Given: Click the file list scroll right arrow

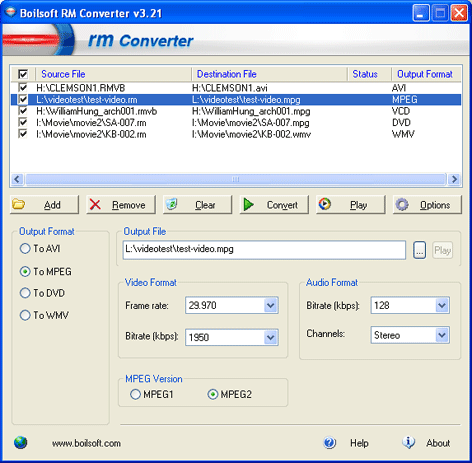Looking at the screenshot, I should [454, 179].
